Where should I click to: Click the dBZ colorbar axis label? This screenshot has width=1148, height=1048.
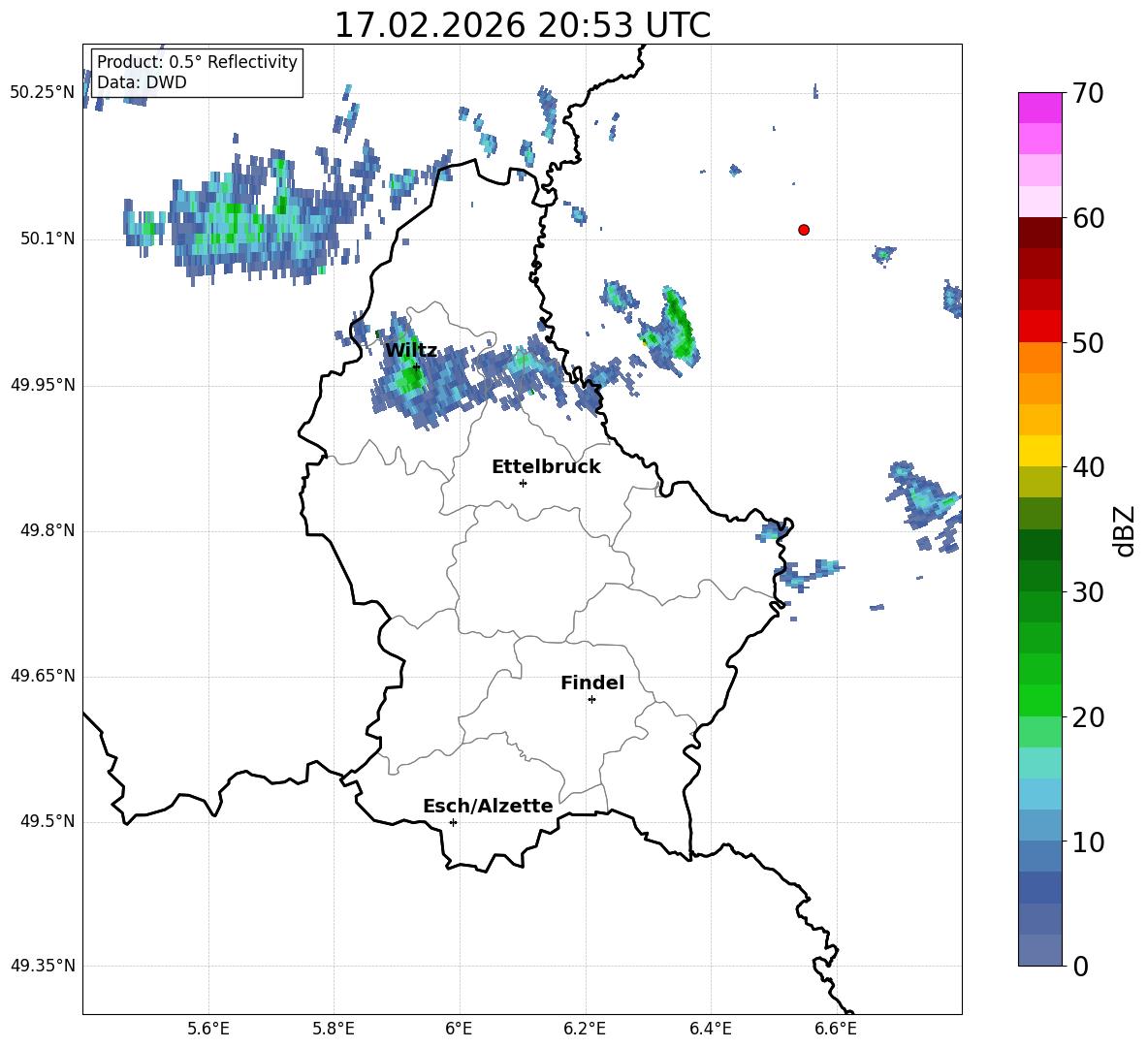point(1124,530)
